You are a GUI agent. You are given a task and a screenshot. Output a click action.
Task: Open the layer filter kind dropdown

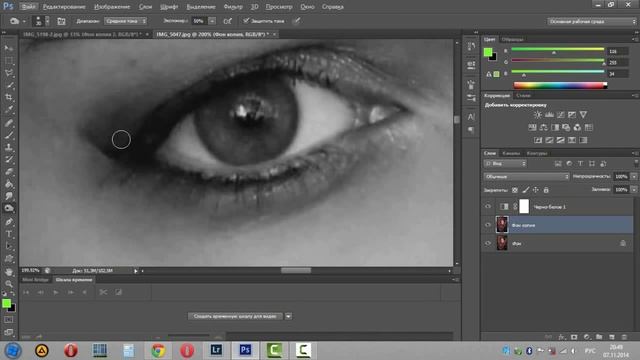click(505, 163)
